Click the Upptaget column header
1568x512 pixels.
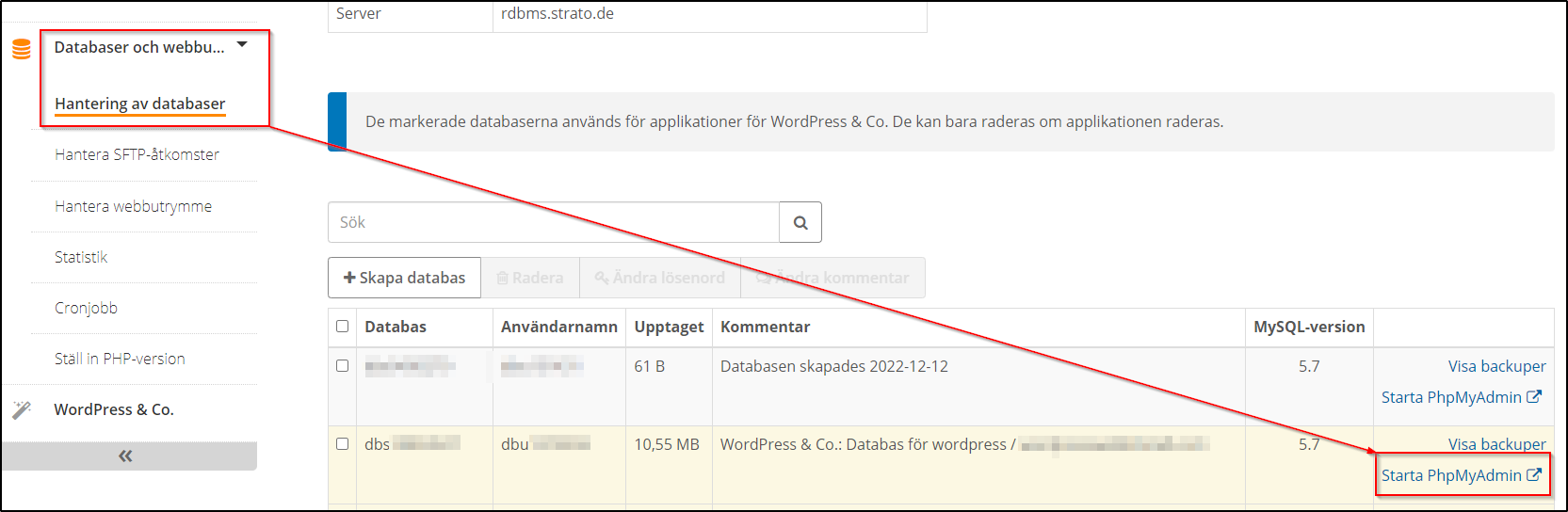tap(669, 327)
